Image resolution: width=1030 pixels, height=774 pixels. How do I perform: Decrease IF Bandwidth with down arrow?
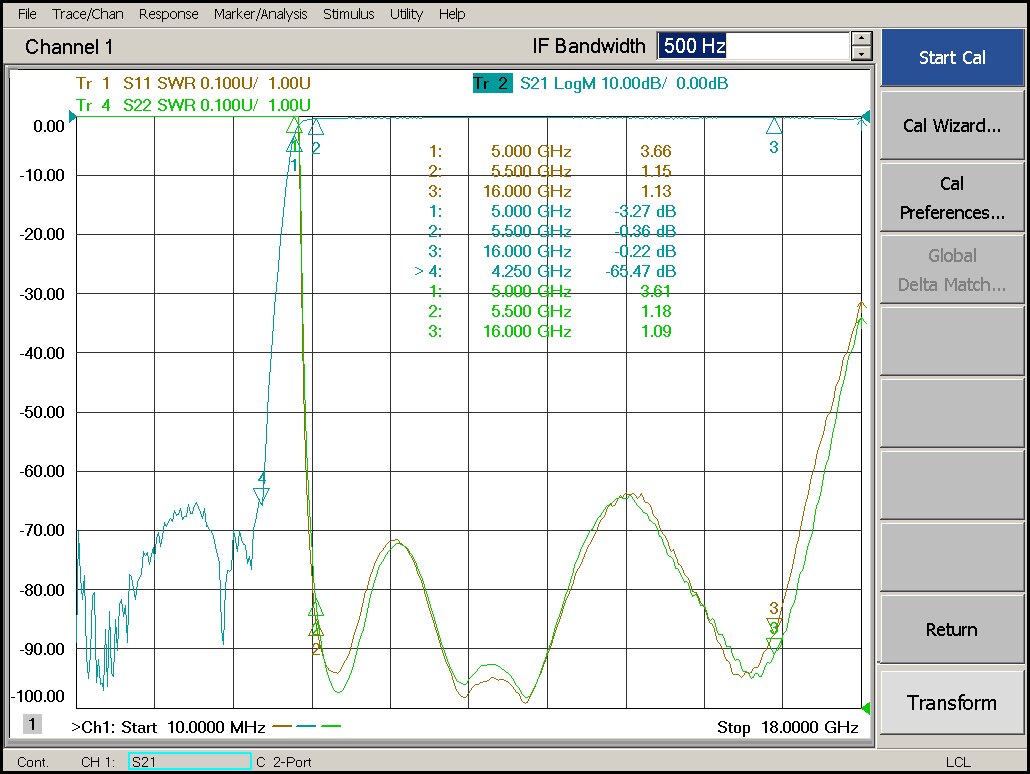coord(861,53)
